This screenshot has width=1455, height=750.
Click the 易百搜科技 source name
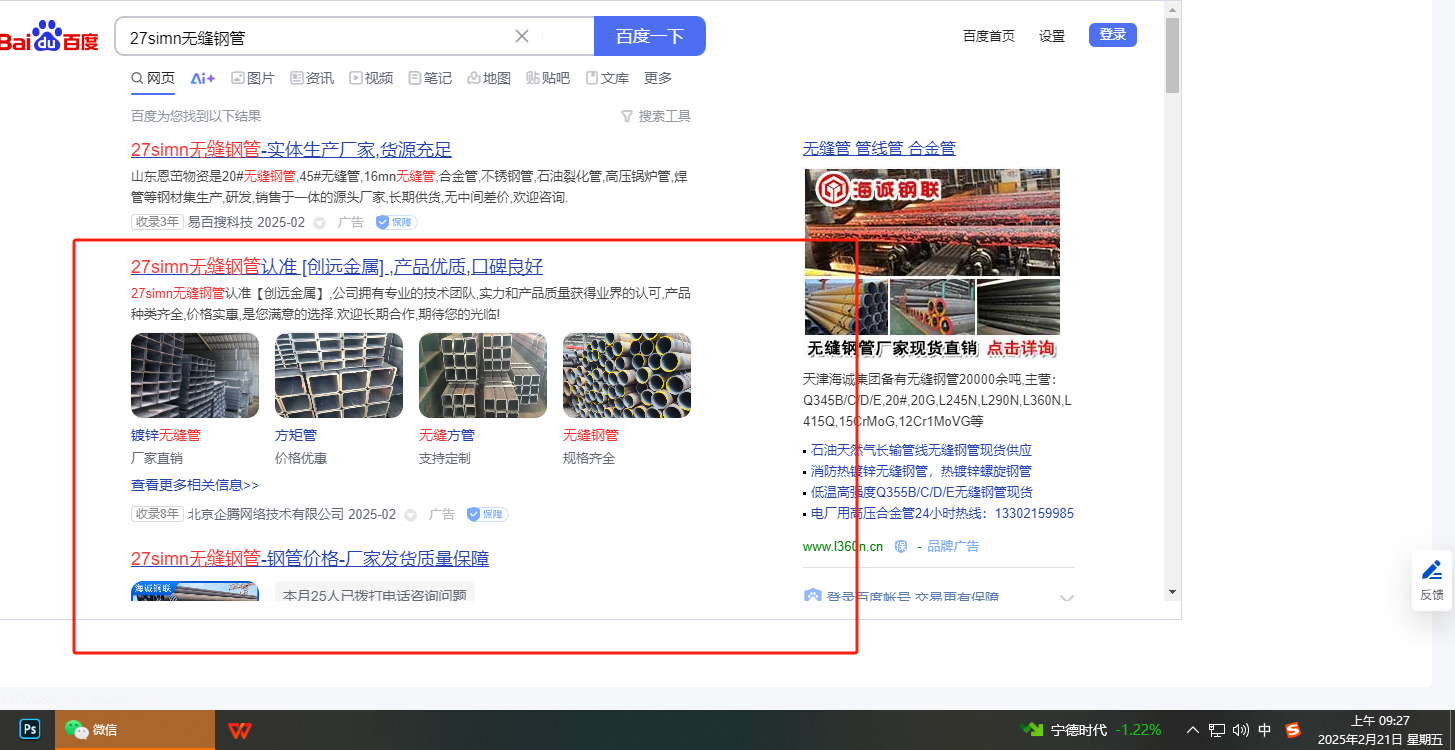[x=220, y=222]
